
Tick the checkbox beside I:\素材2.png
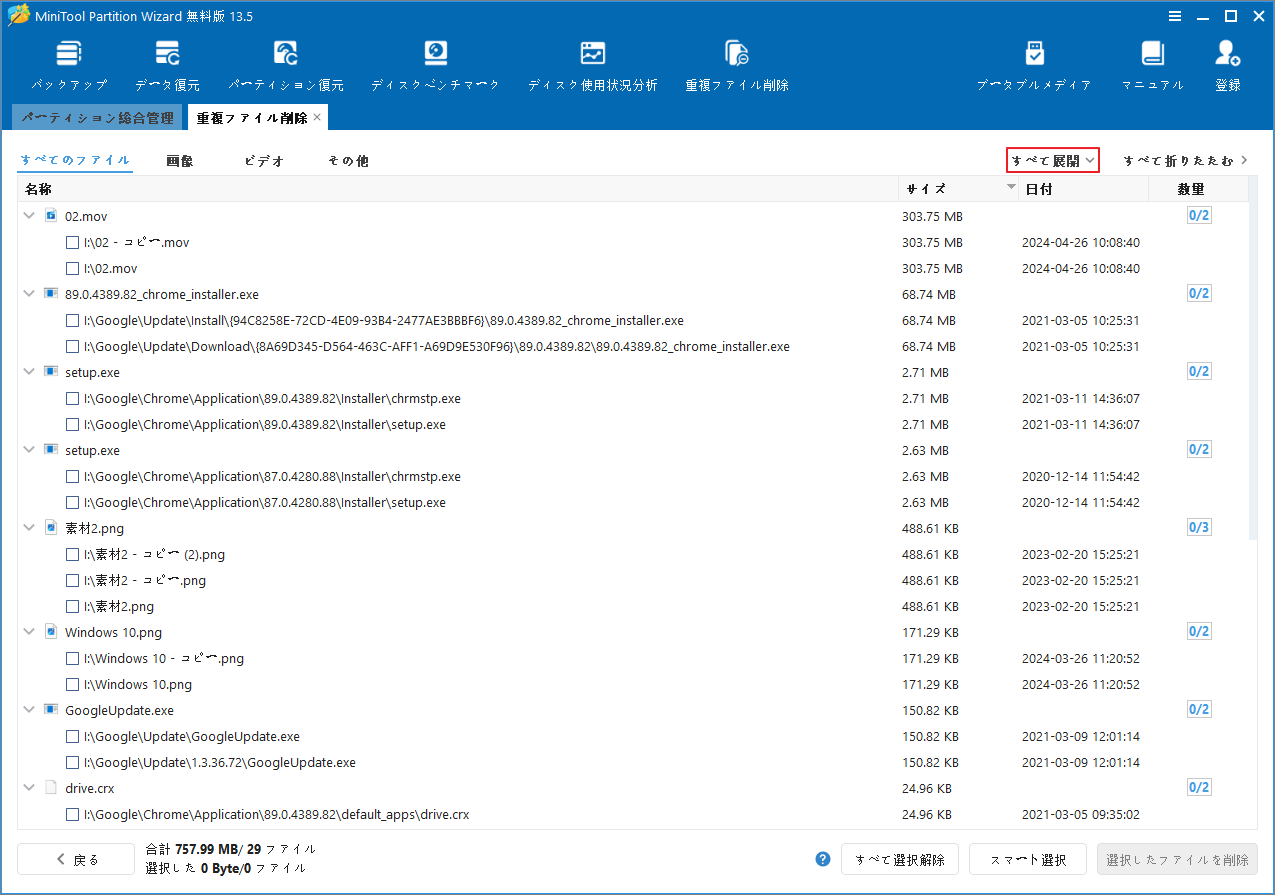71,606
